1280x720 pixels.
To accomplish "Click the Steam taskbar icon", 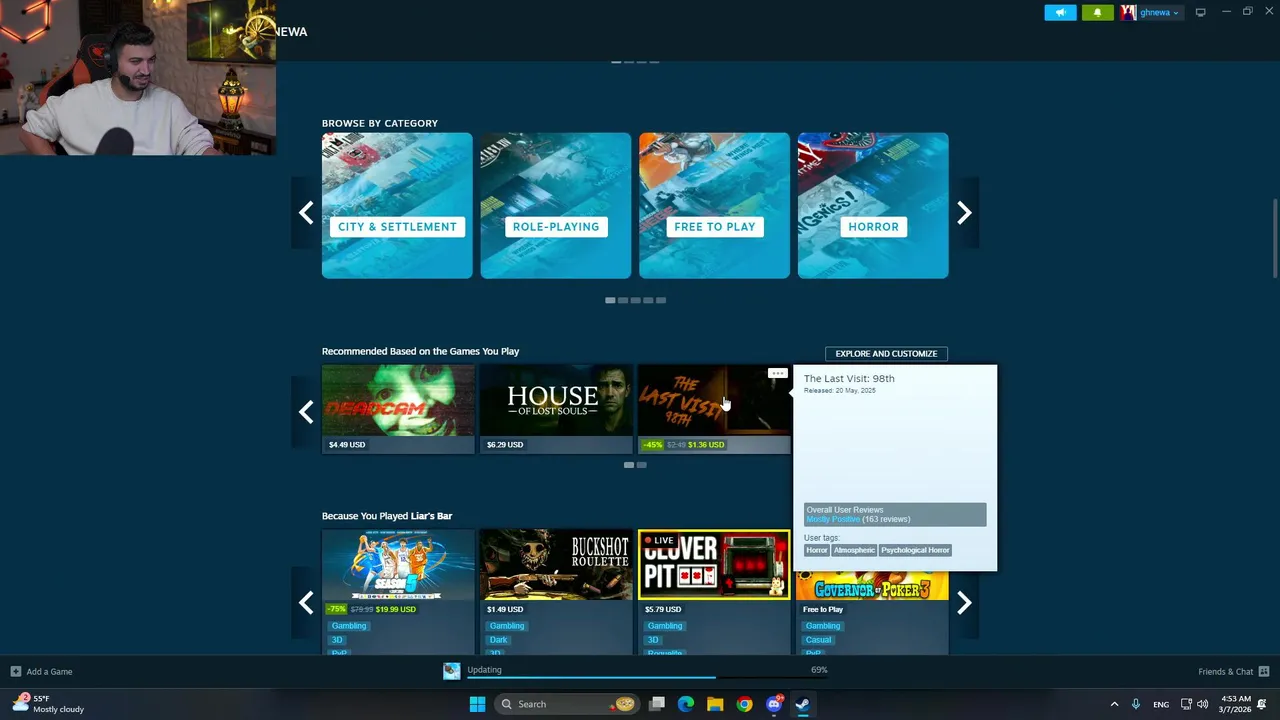I will tap(802, 704).
